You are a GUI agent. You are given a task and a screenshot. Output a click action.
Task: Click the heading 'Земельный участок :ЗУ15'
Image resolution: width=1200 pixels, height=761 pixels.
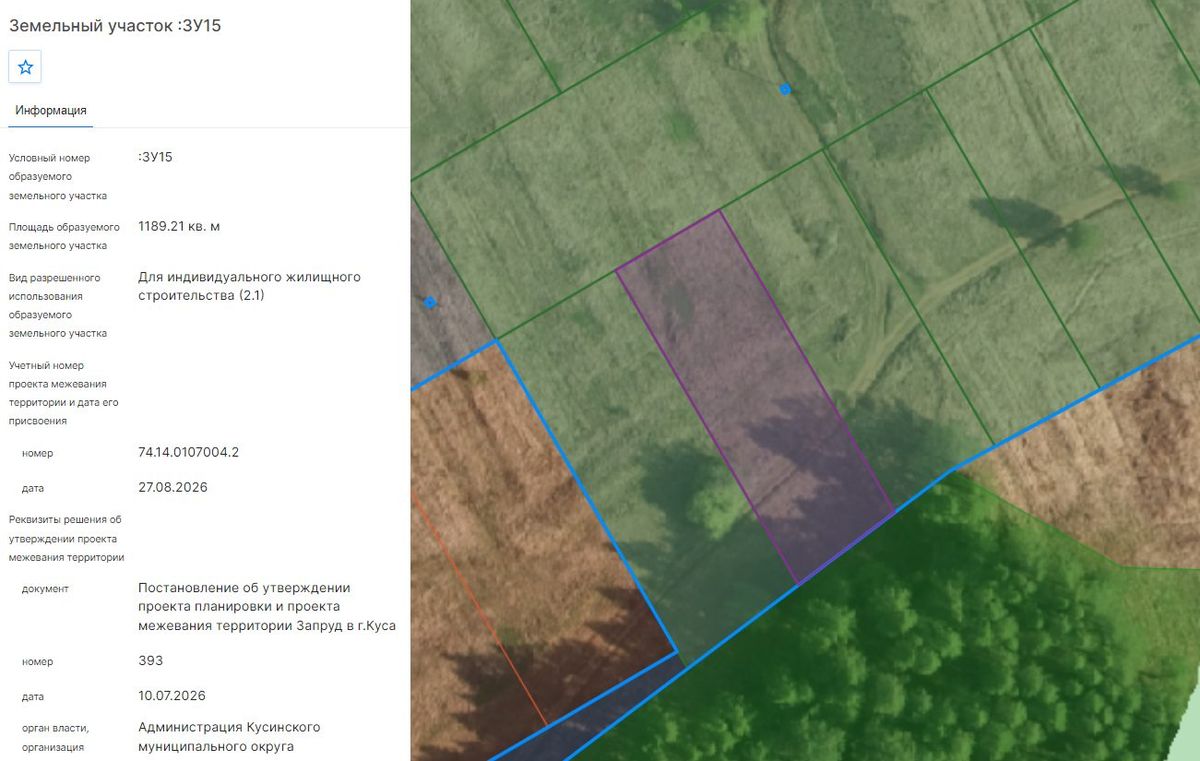[x=115, y=26]
